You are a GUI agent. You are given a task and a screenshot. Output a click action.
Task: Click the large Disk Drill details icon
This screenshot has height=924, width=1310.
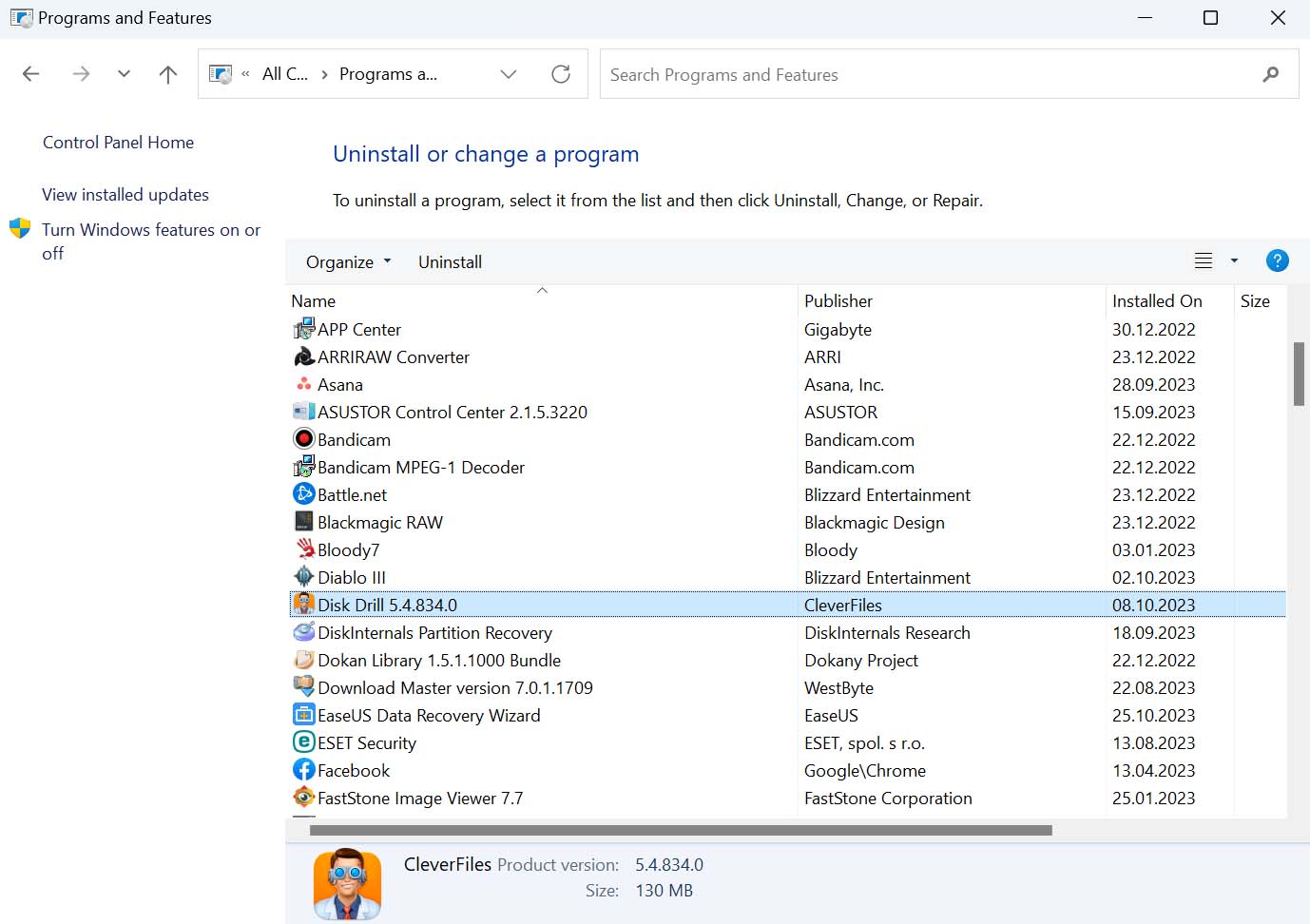pos(348,884)
